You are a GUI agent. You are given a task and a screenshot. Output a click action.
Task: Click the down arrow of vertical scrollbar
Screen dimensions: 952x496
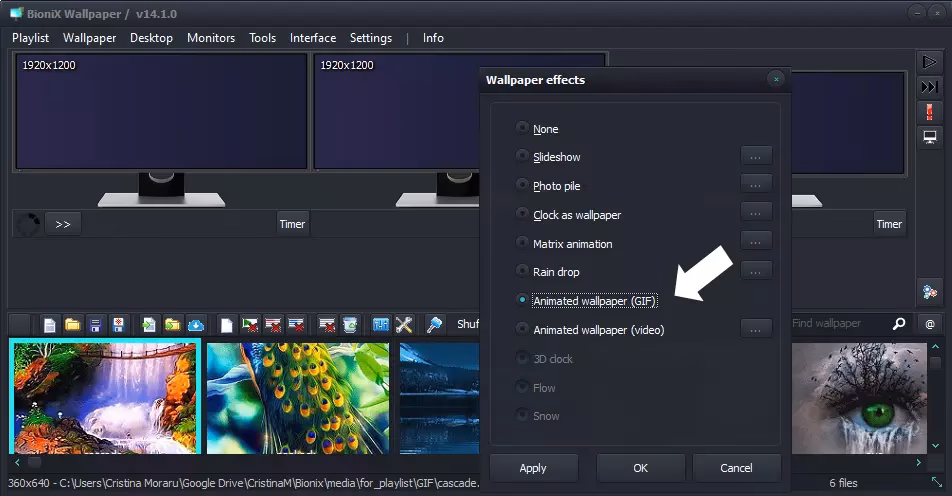tap(936, 446)
